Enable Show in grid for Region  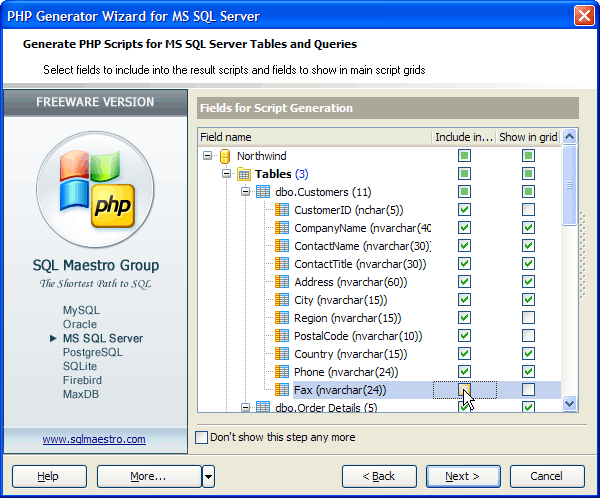[x=528, y=318]
